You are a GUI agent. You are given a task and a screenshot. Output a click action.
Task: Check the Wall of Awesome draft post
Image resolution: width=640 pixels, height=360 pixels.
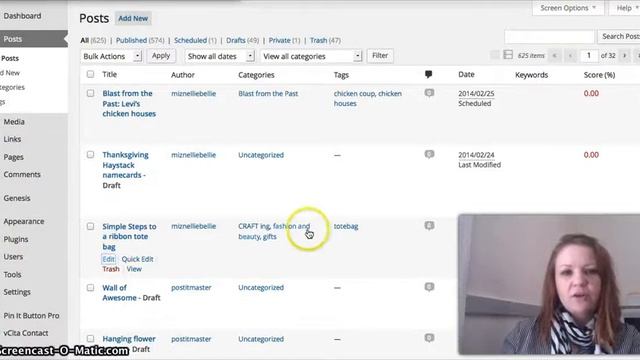click(90, 288)
